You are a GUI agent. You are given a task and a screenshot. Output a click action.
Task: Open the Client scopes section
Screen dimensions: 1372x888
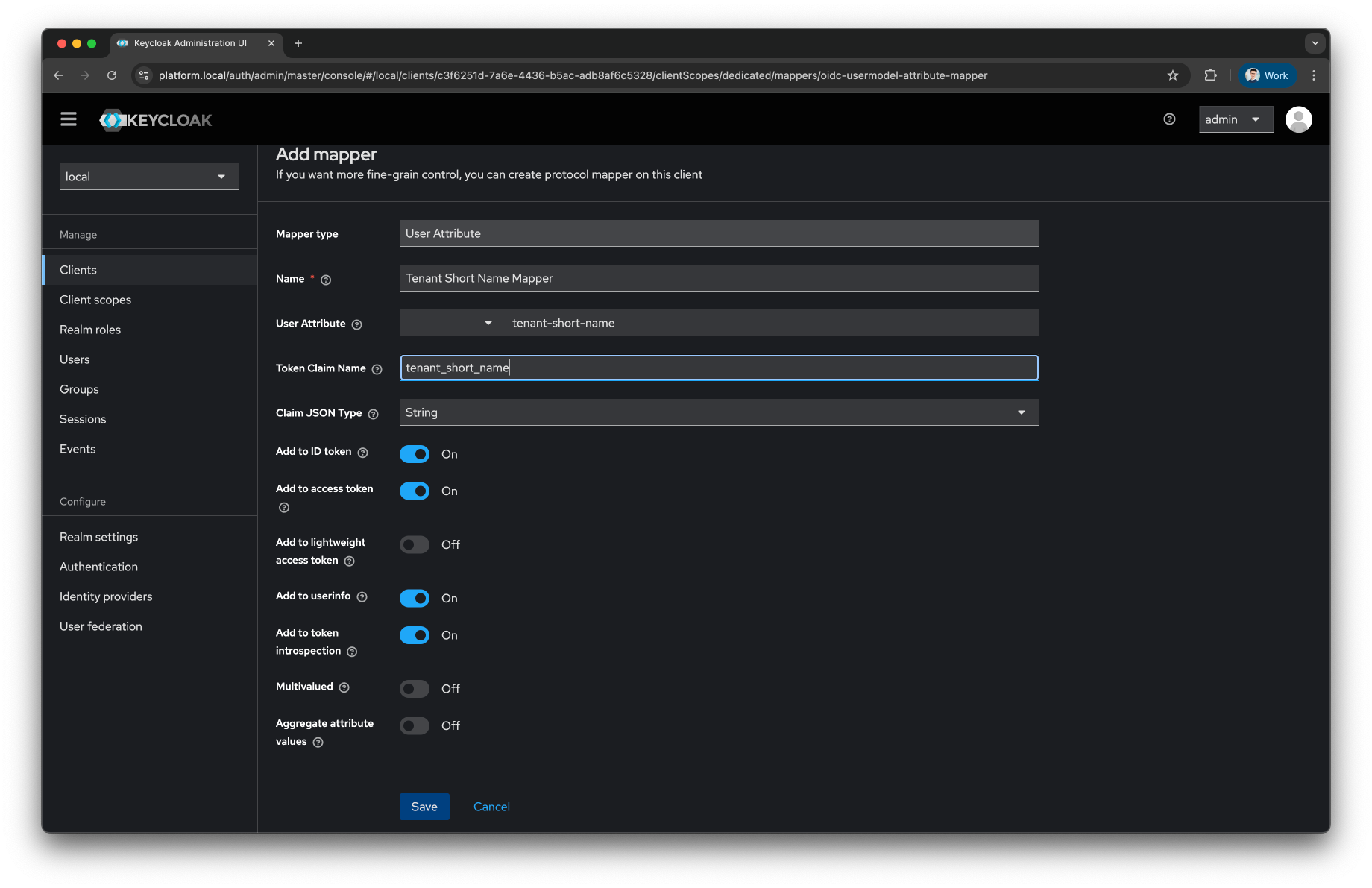[x=95, y=299]
